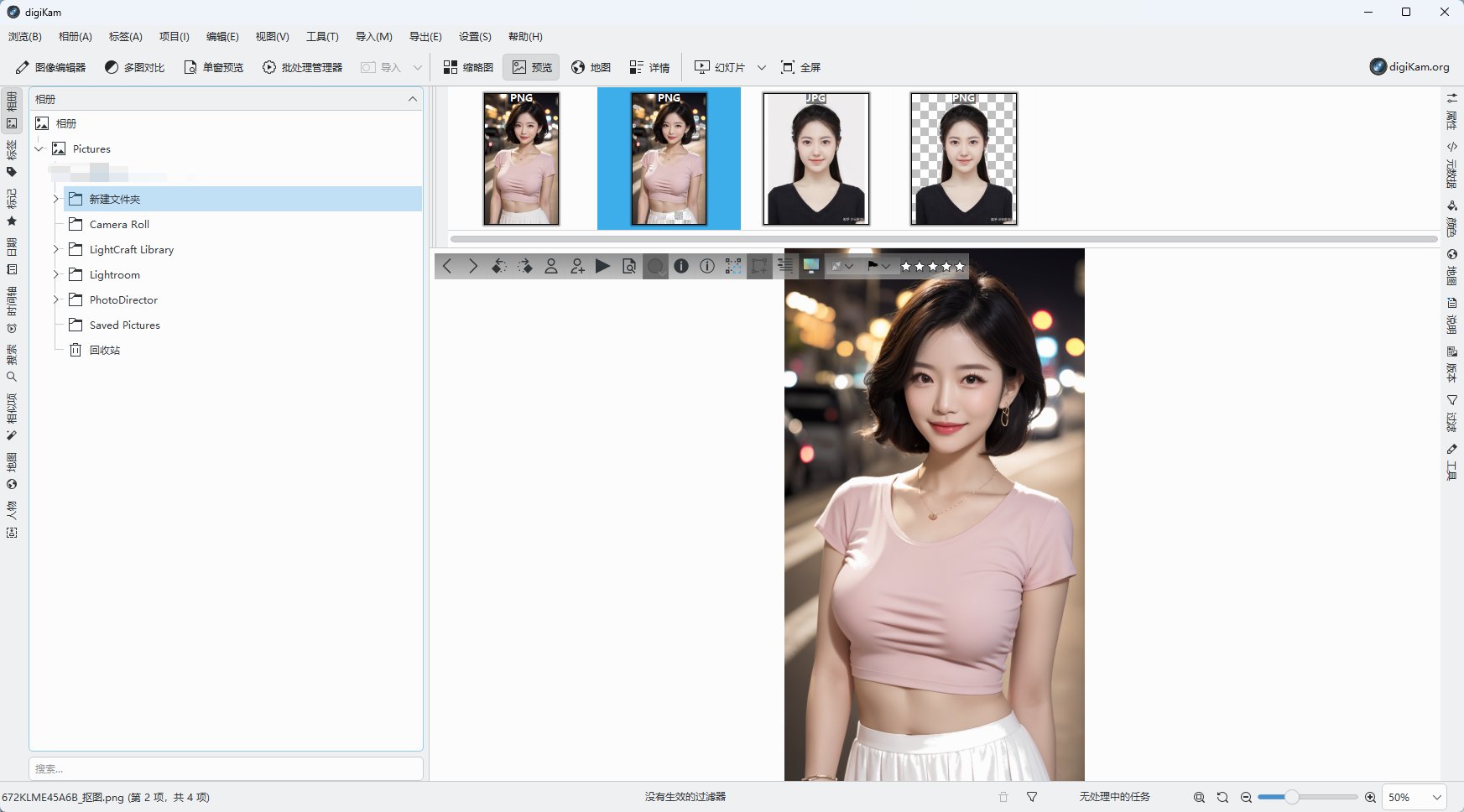Click the 单窗预览 preview button
This screenshot has width=1464, height=812.
pos(214,67)
